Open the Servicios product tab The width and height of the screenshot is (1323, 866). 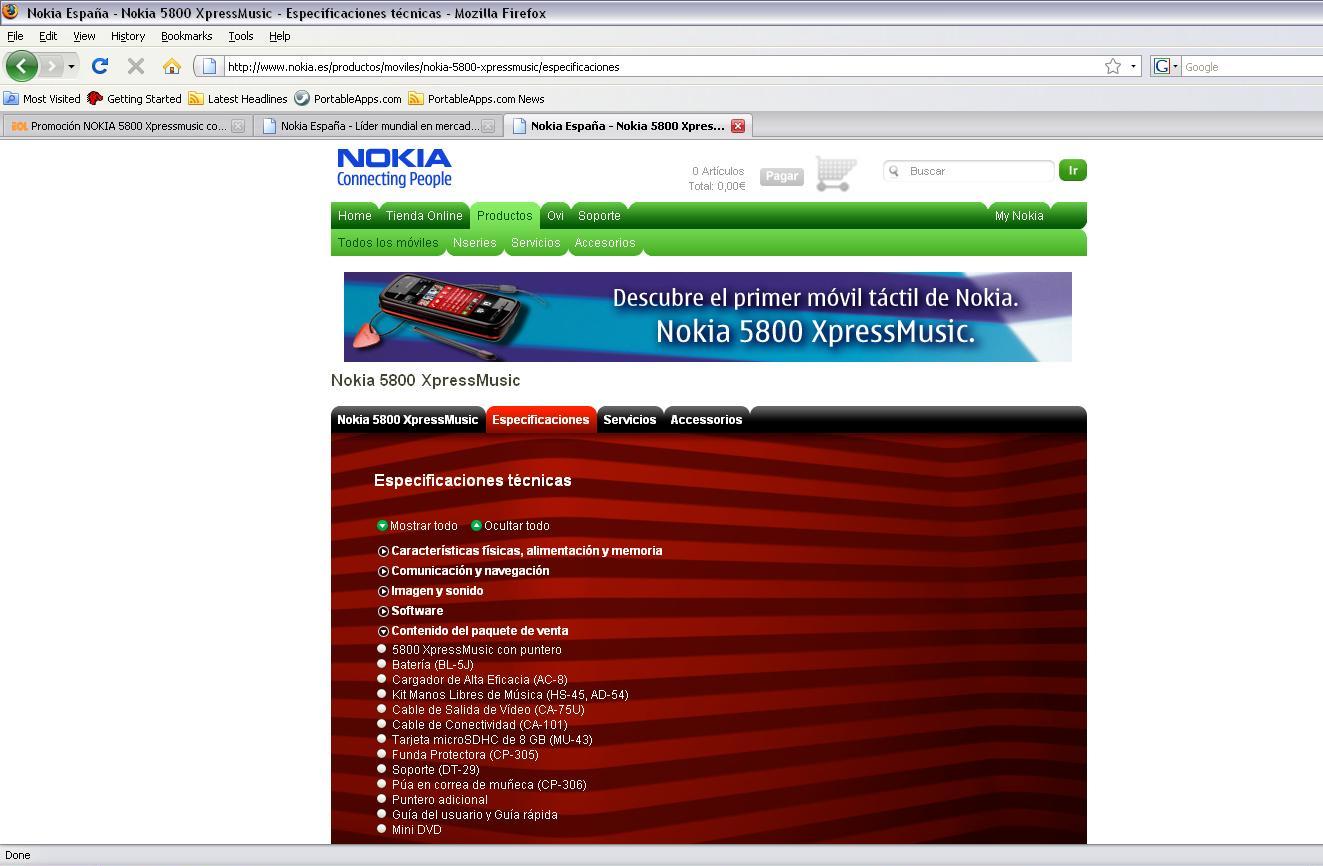click(630, 420)
